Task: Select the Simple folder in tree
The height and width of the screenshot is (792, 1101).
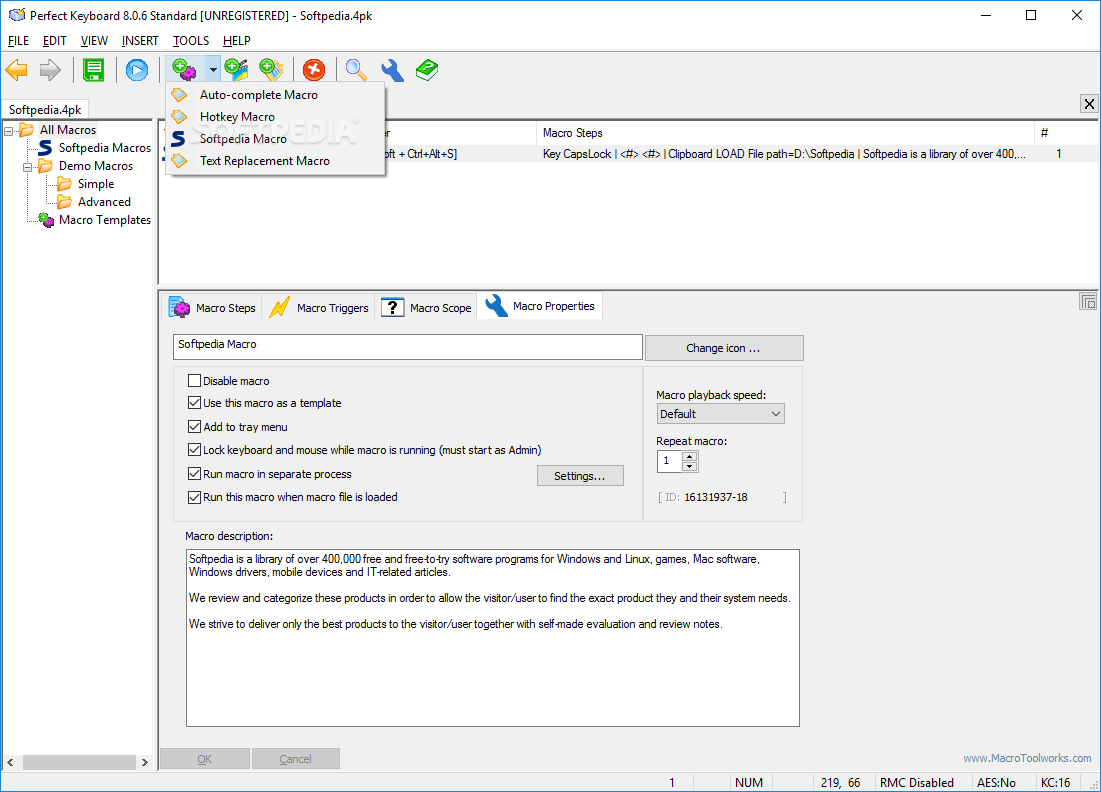Action: click(x=95, y=184)
